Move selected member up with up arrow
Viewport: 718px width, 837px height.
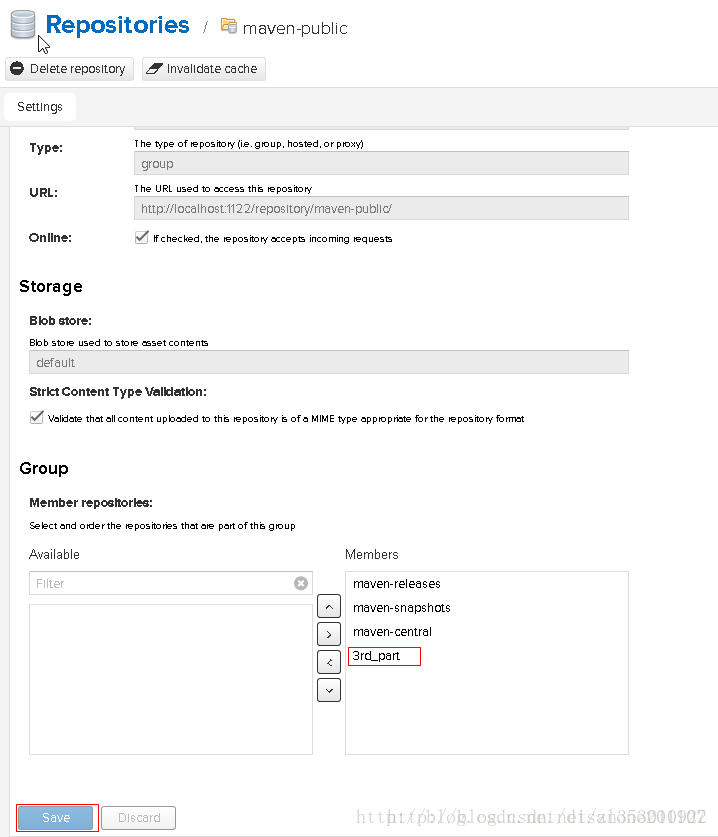329,606
